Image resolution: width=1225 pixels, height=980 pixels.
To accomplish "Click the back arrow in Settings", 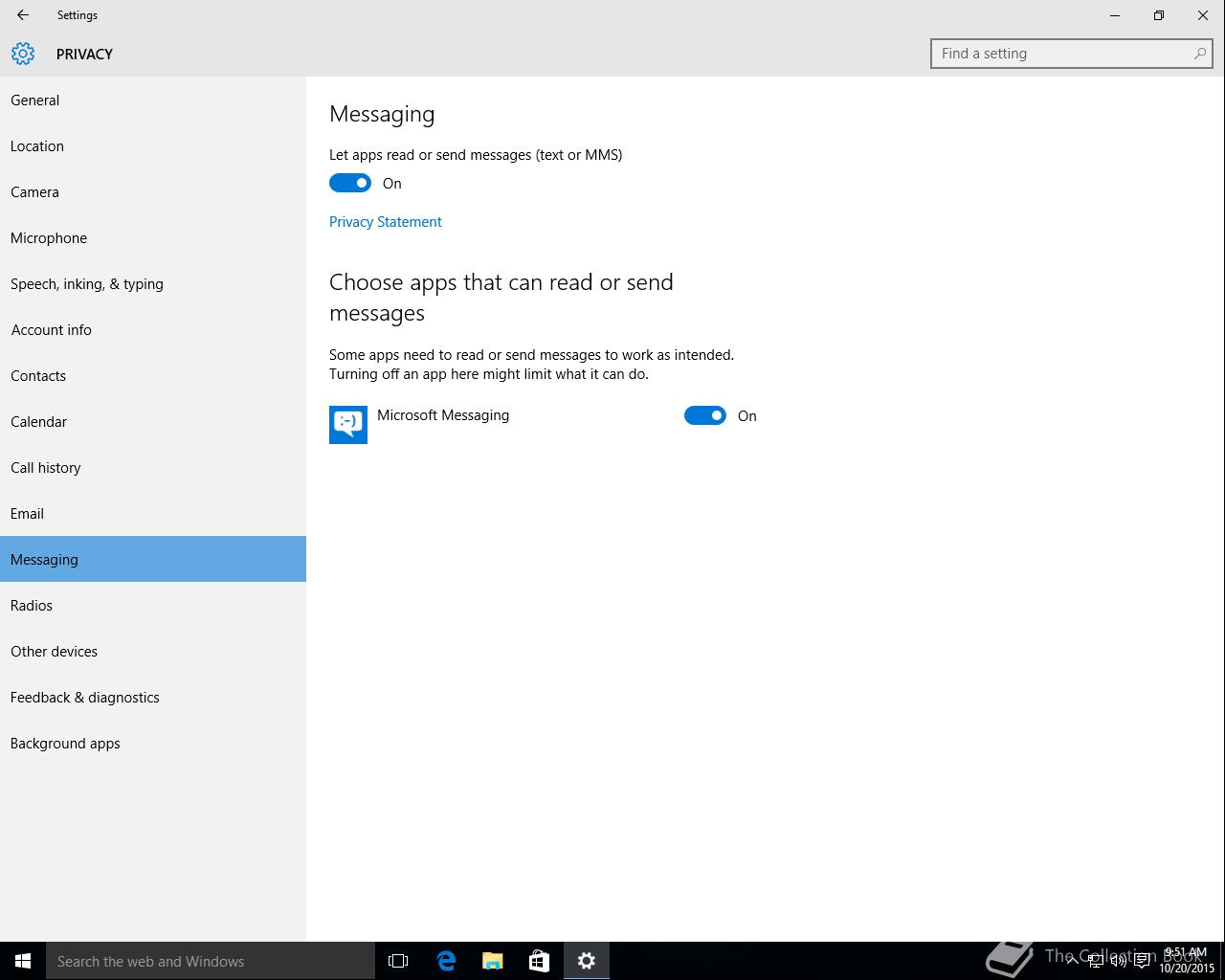I will 23,15.
